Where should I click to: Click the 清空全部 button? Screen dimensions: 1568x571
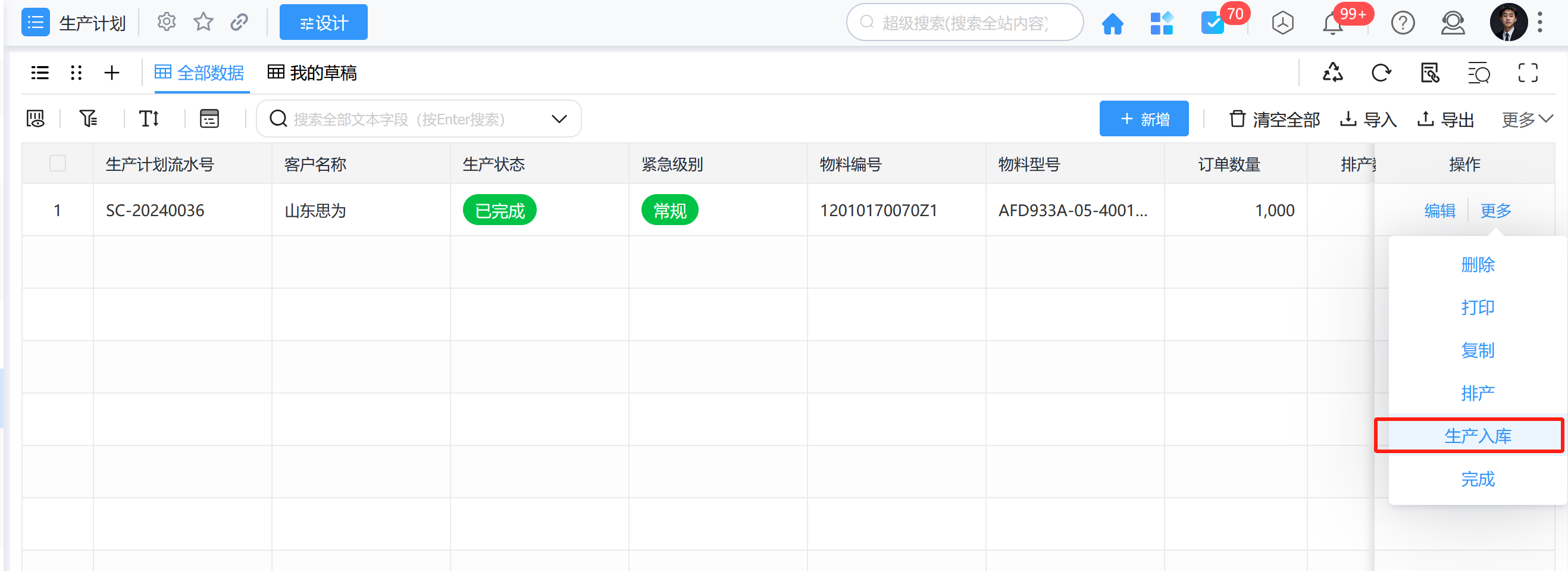pos(1275,119)
